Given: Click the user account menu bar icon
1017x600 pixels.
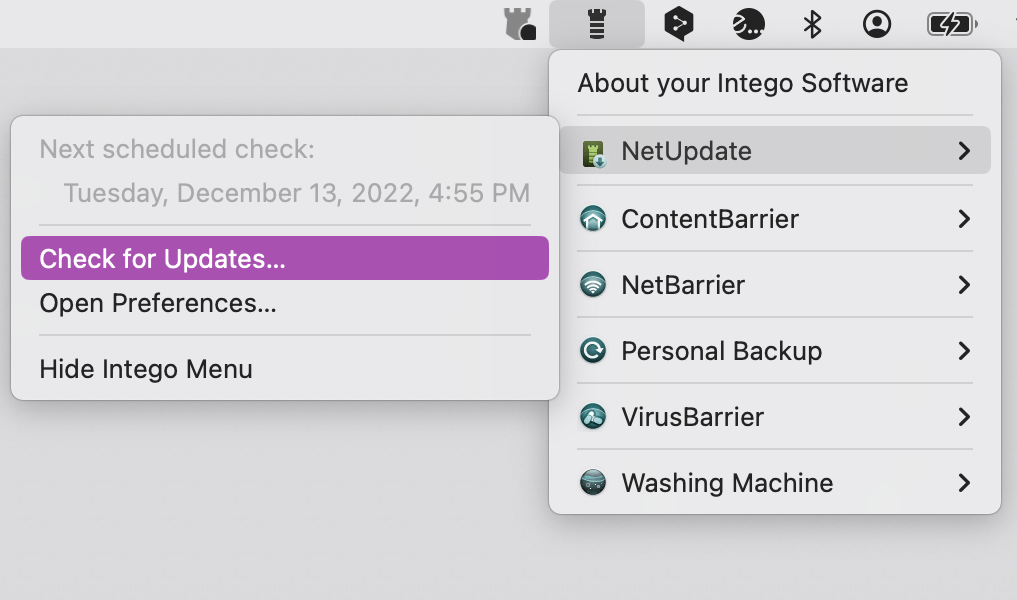Looking at the screenshot, I should tap(877, 24).
